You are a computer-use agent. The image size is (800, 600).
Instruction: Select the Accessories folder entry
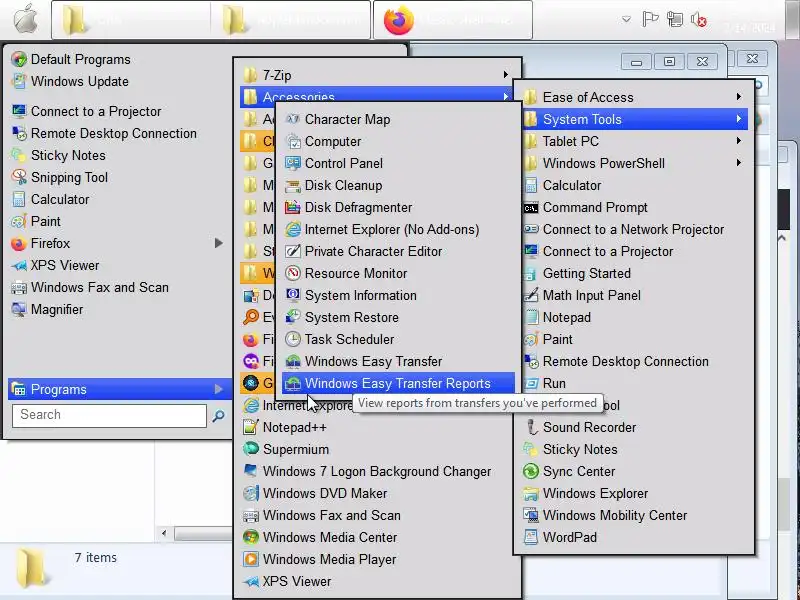pyautogui.click(x=378, y=95)
